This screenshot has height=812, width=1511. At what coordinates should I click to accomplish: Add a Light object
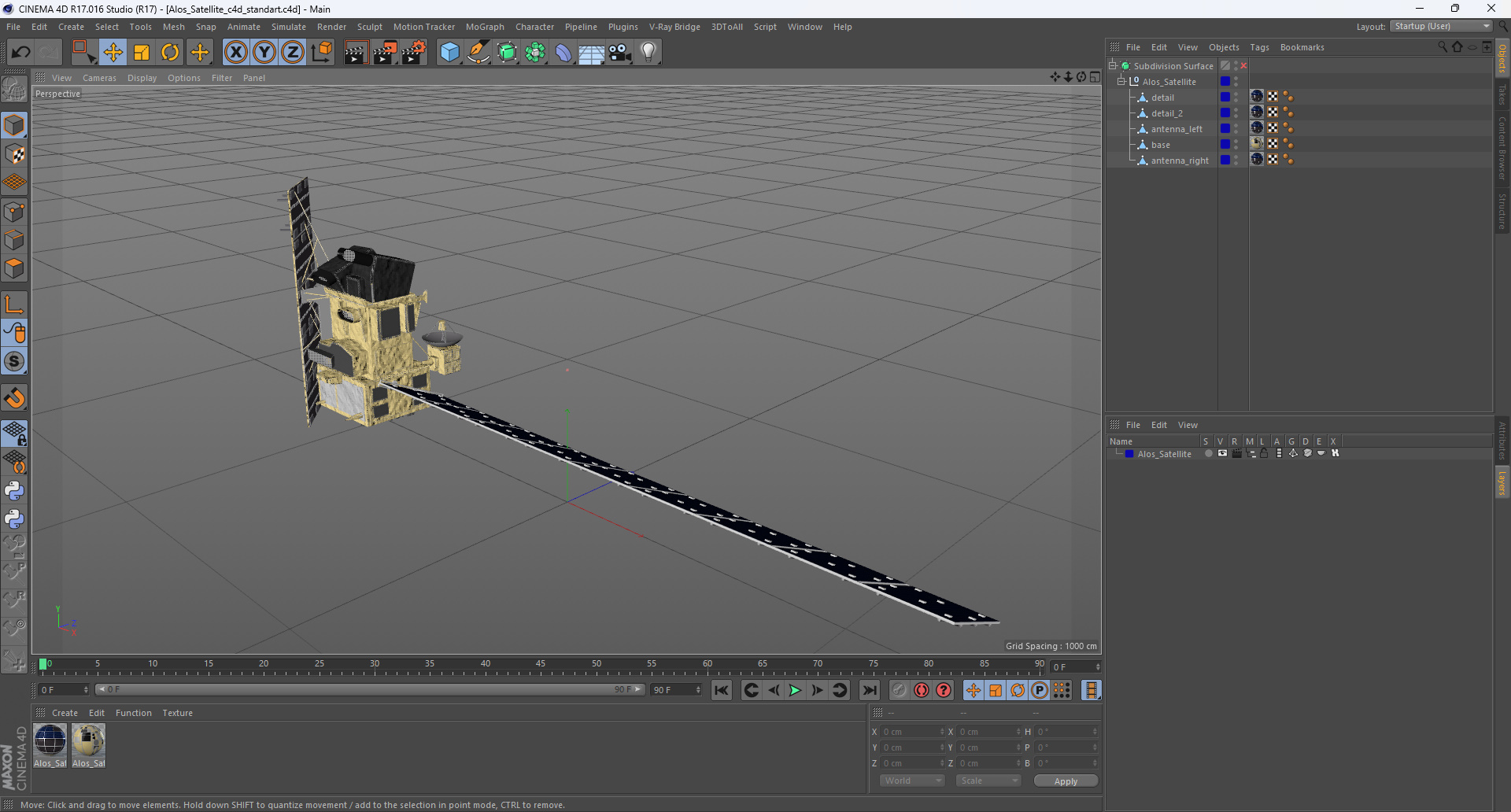click(x=648, y=53)
